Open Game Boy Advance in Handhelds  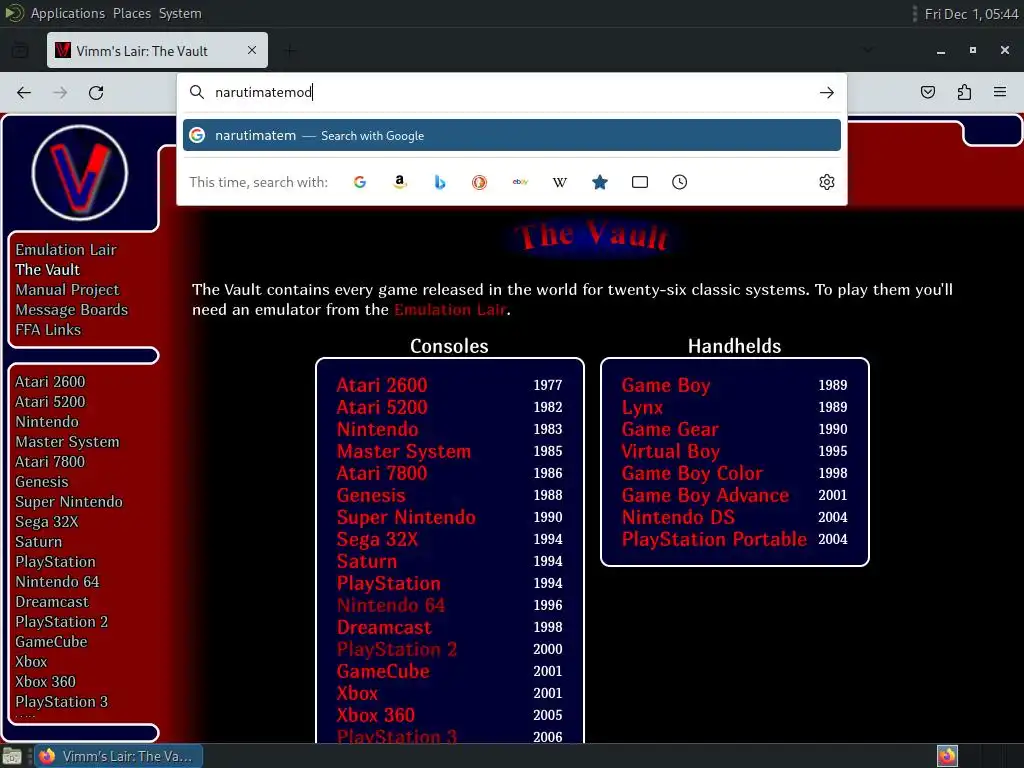point(705,495)
